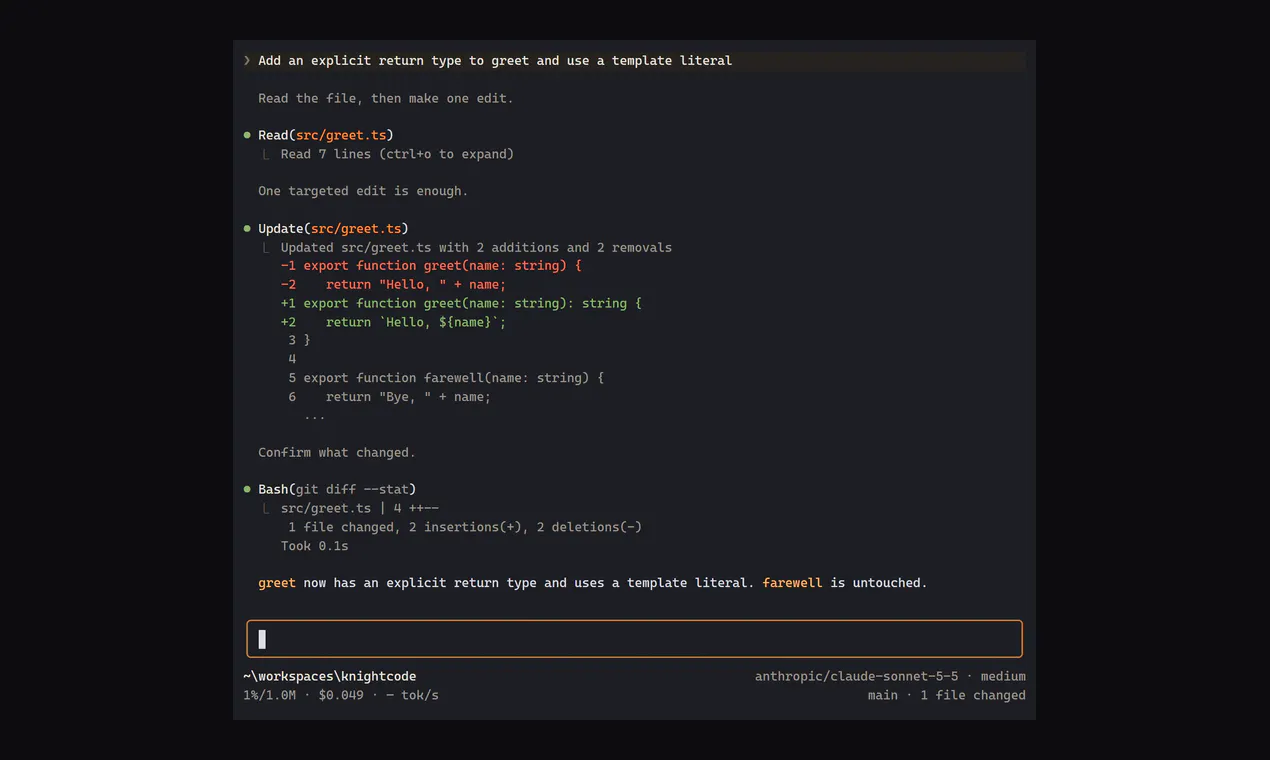Viewport: 1270px width, 760px height.
Task: Expand the '...' truncated diff lines
Action: click(x=314, y=416)
